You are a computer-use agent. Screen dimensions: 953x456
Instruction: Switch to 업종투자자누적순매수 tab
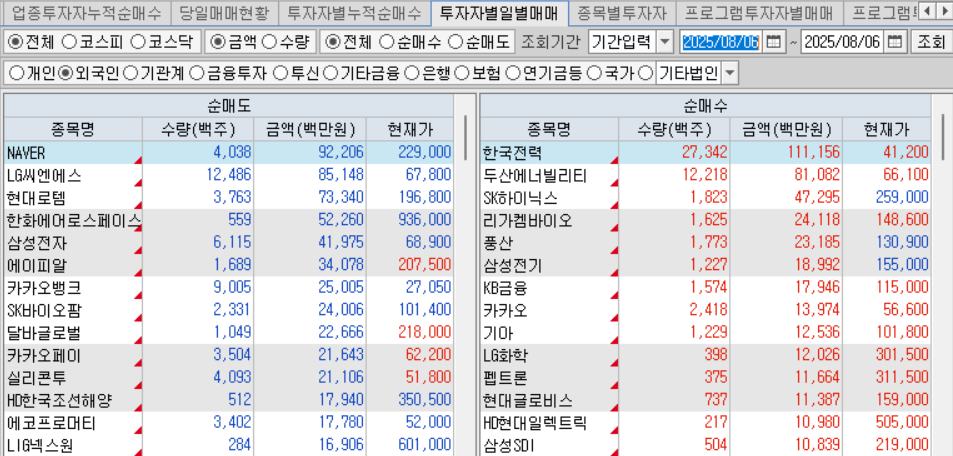pos(86,12)
